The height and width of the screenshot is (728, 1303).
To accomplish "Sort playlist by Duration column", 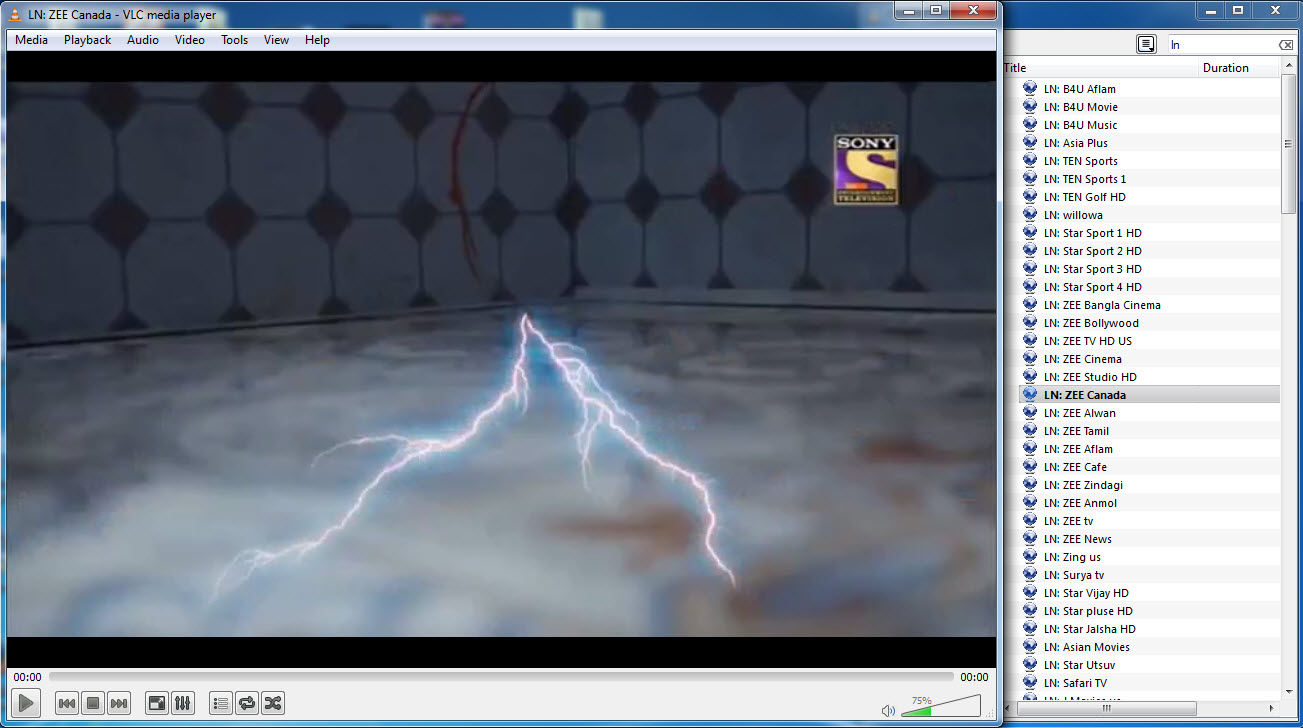I will pyautogui.click(x=1239, y=68).
